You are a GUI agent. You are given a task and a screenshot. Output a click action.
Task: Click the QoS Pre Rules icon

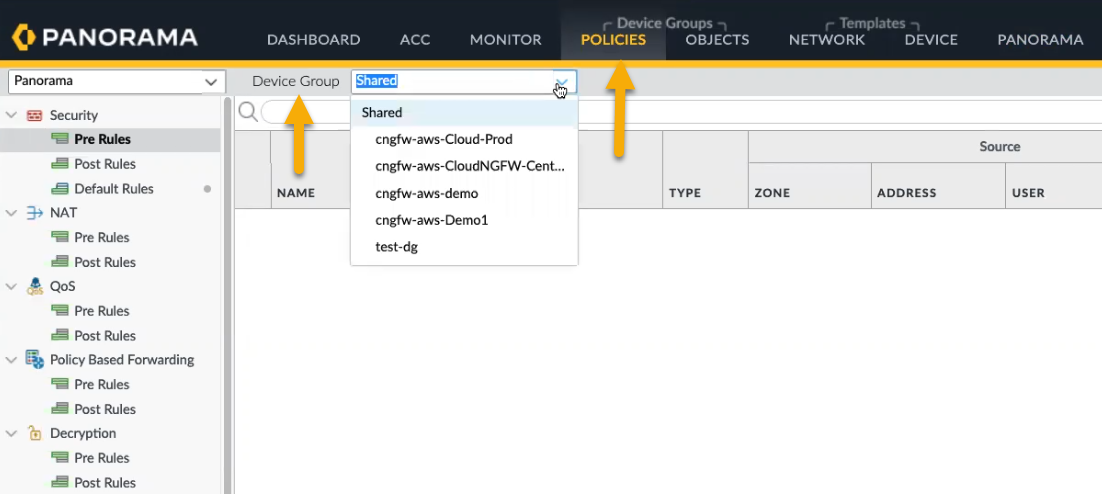(x=60, y=311)
